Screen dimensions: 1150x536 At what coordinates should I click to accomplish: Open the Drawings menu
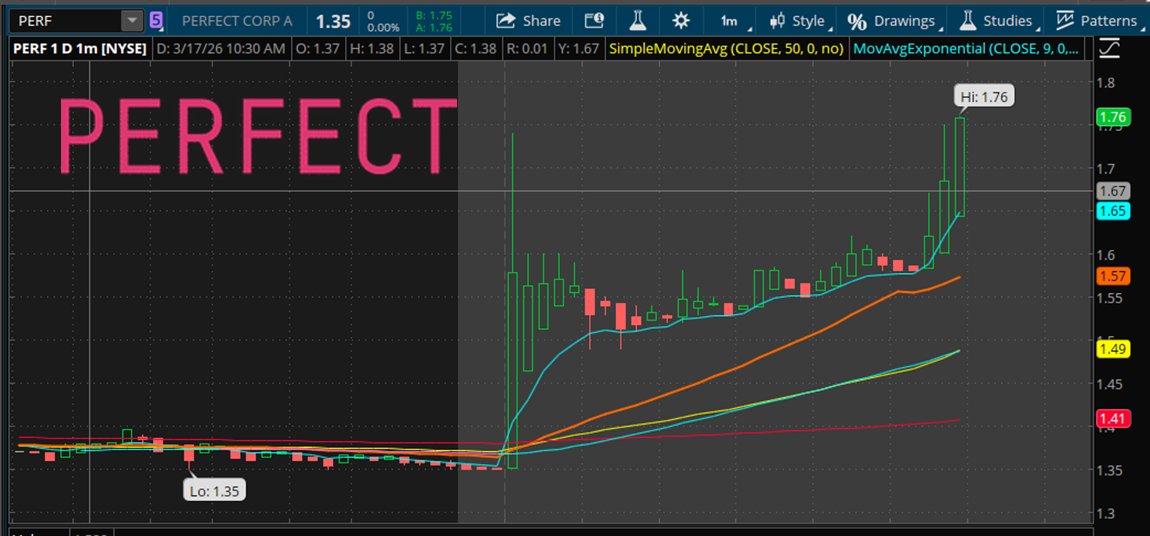(x=895, y=21)
